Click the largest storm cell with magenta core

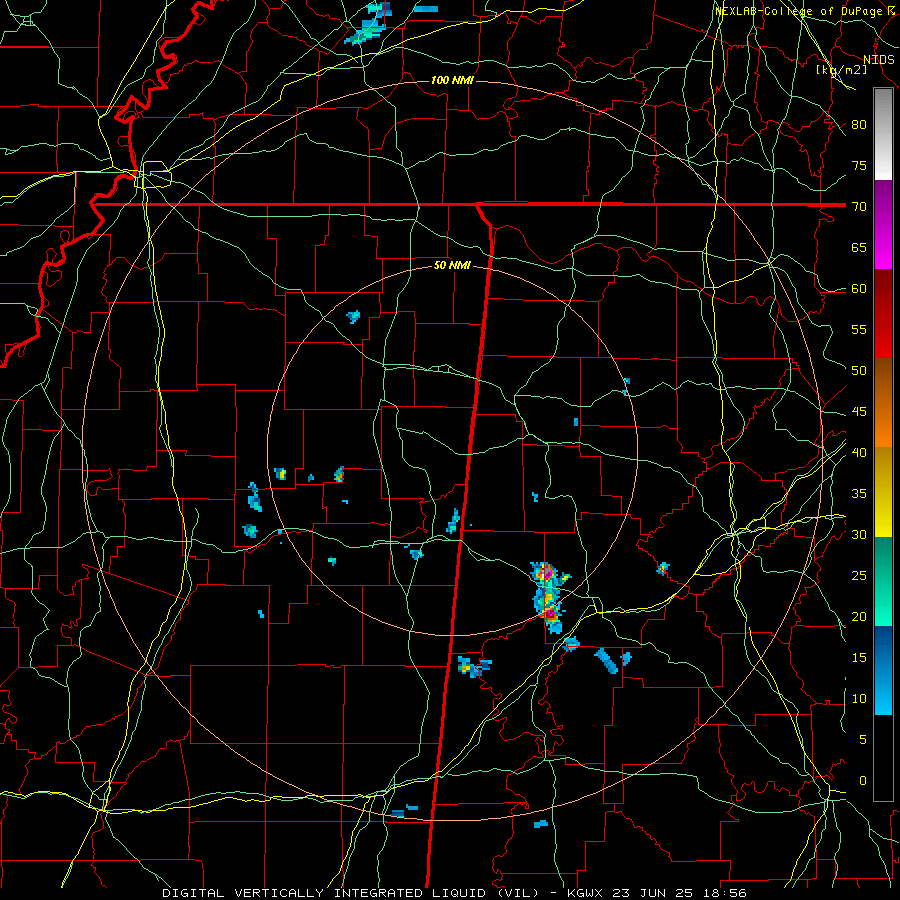549,597
